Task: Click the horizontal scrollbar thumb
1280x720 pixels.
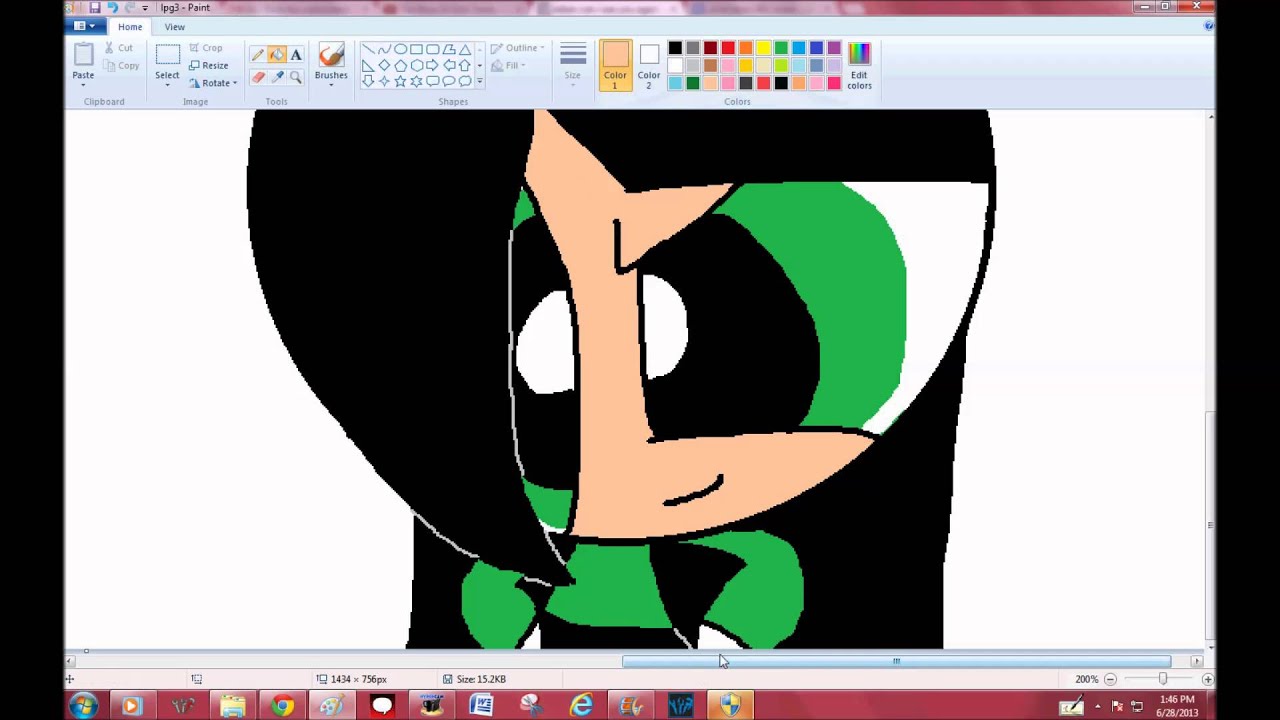Action: point(896,661)
